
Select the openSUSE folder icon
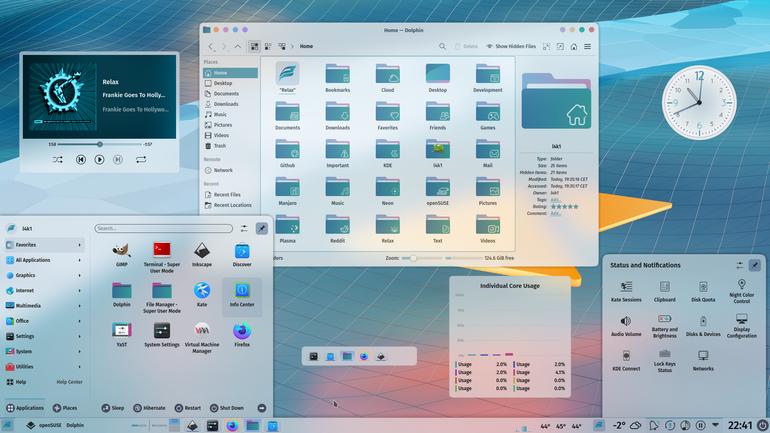(x=438, y=188)
